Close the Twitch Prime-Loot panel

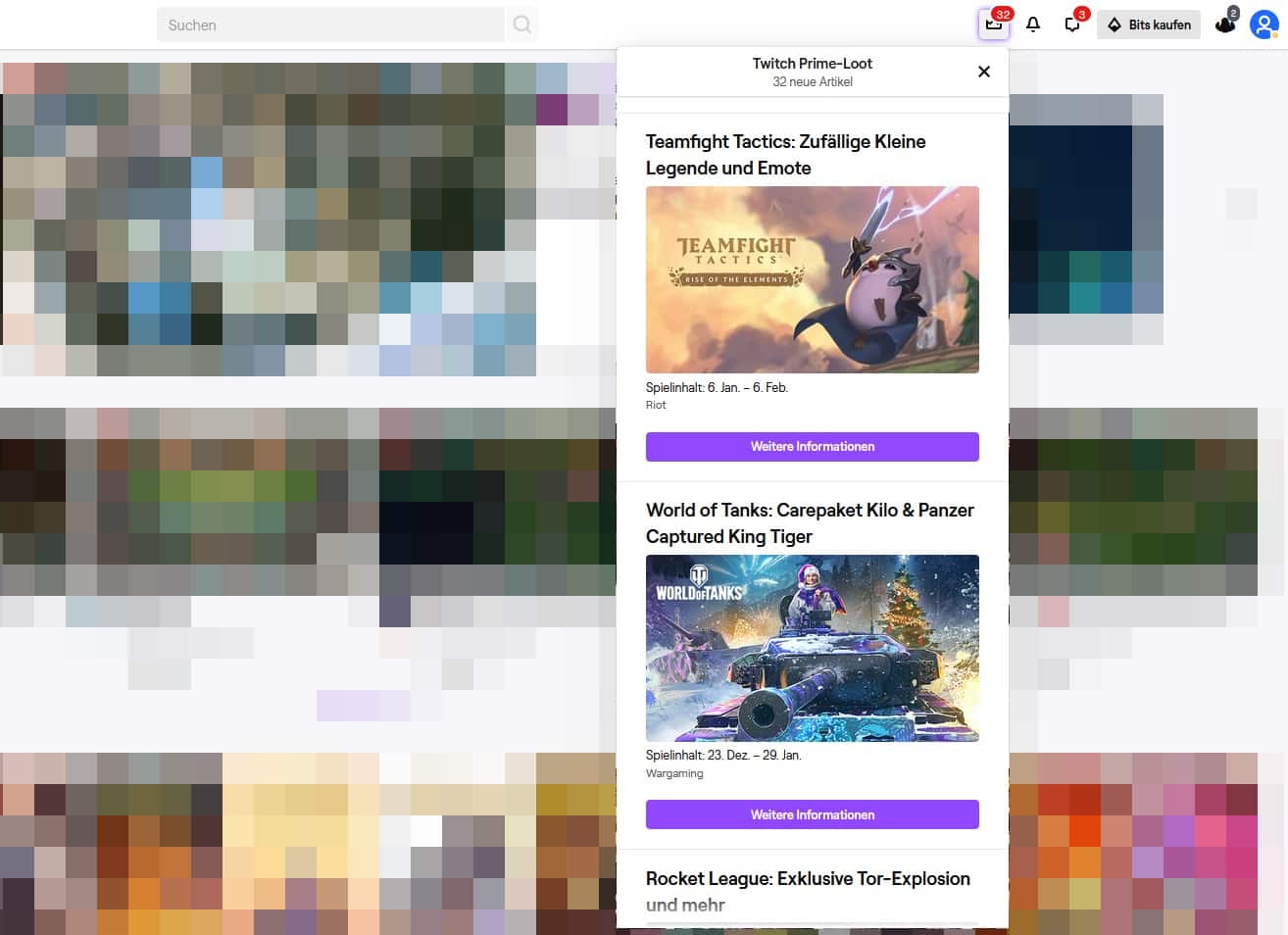tap(983, 71)
